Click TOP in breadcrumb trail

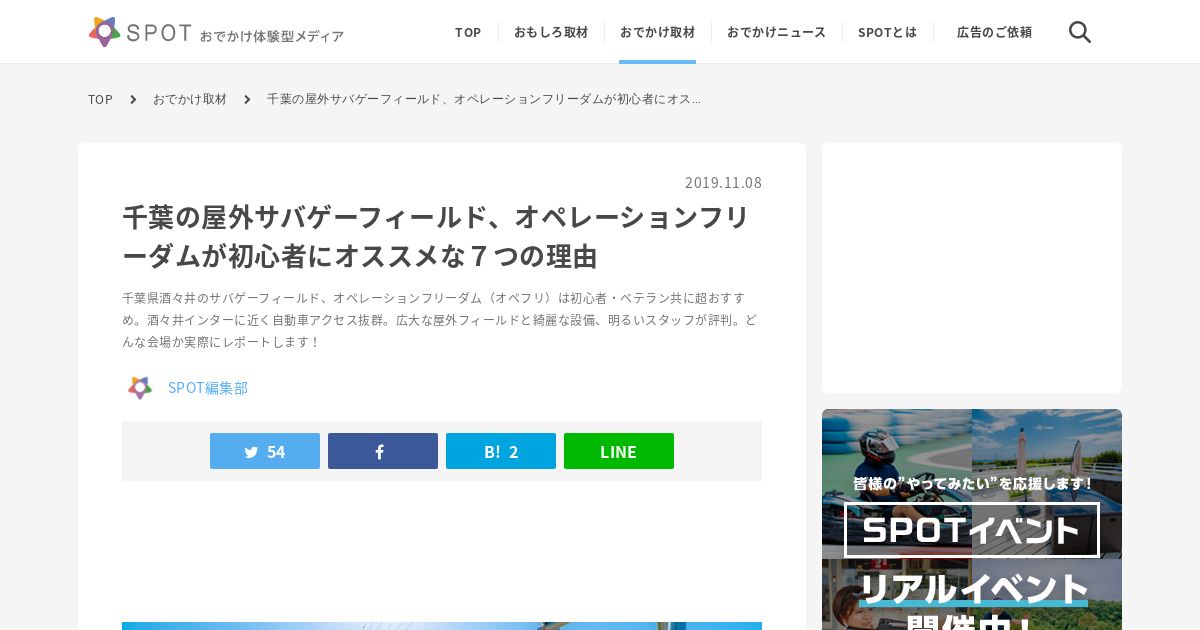100,99
